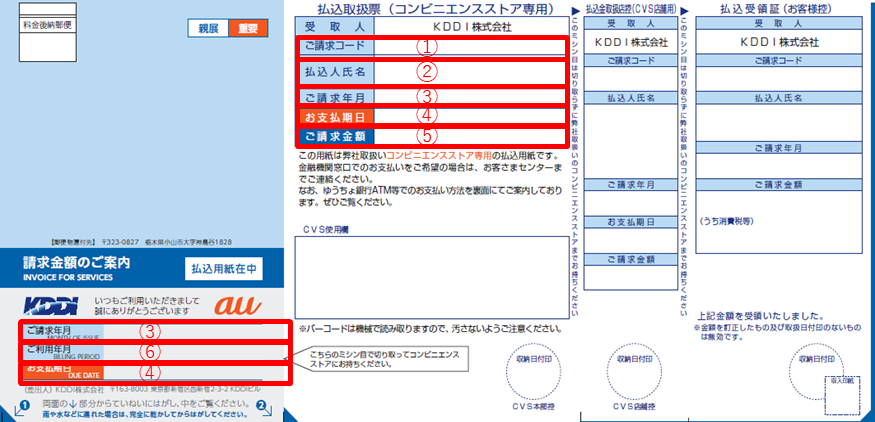This screenshot has width=875, height=422.
Task: Click the ※金額を訂正したもの disclaimer note
Action: (778, 332)
